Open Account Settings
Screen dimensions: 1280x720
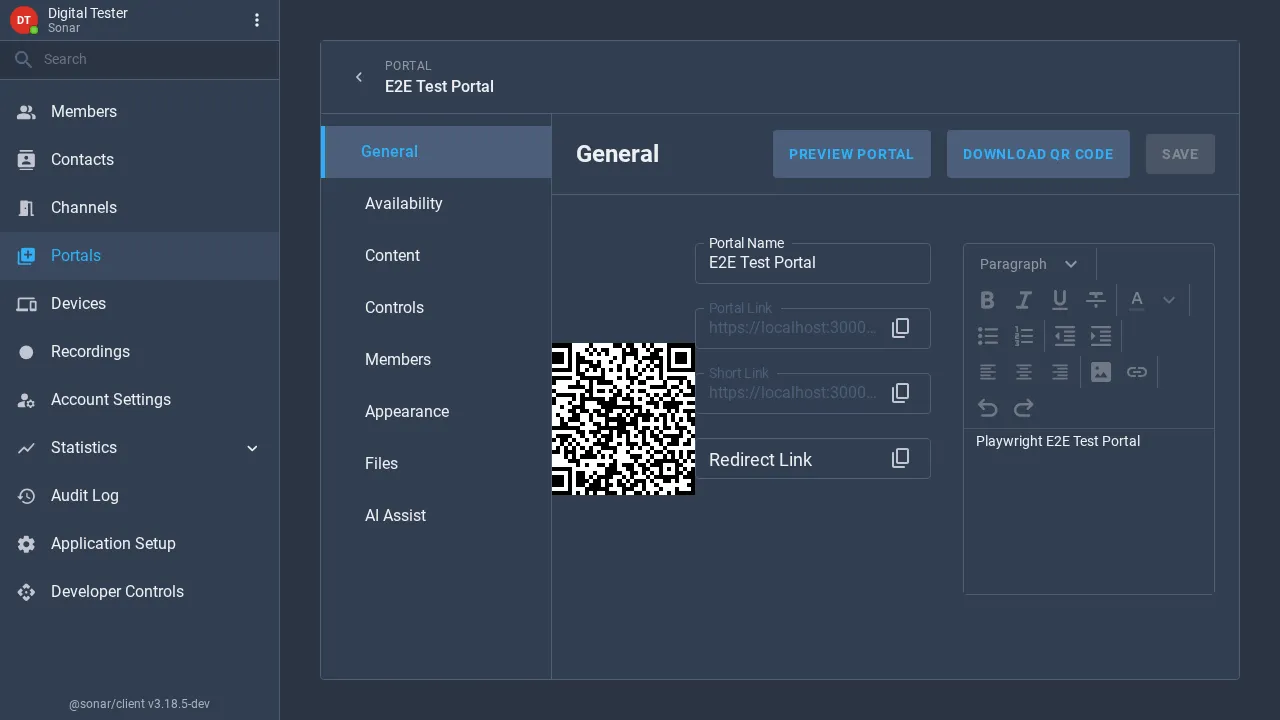pos(140,400)
